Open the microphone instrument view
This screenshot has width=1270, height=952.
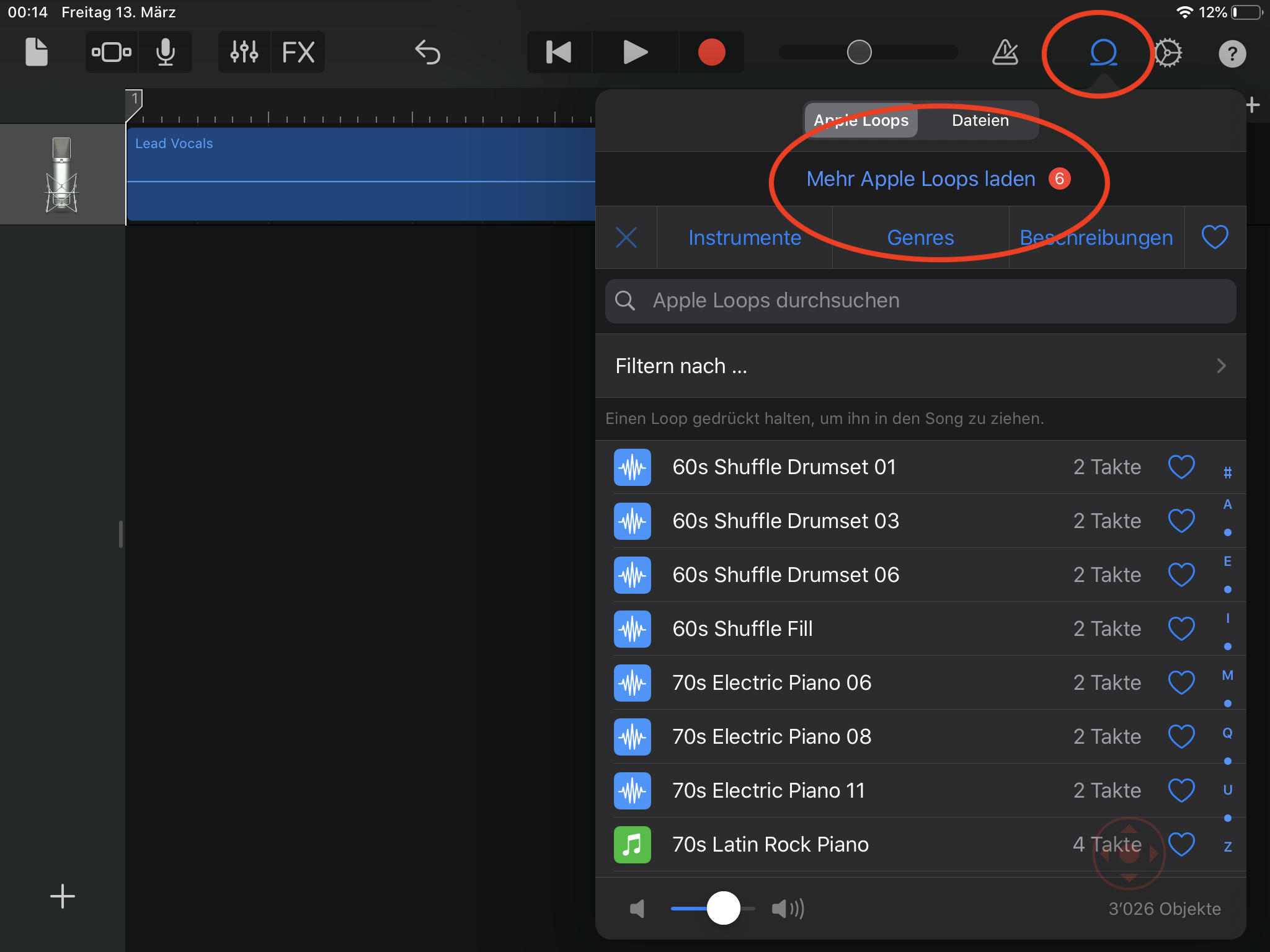pyautogui.click(x=165, y=52)
